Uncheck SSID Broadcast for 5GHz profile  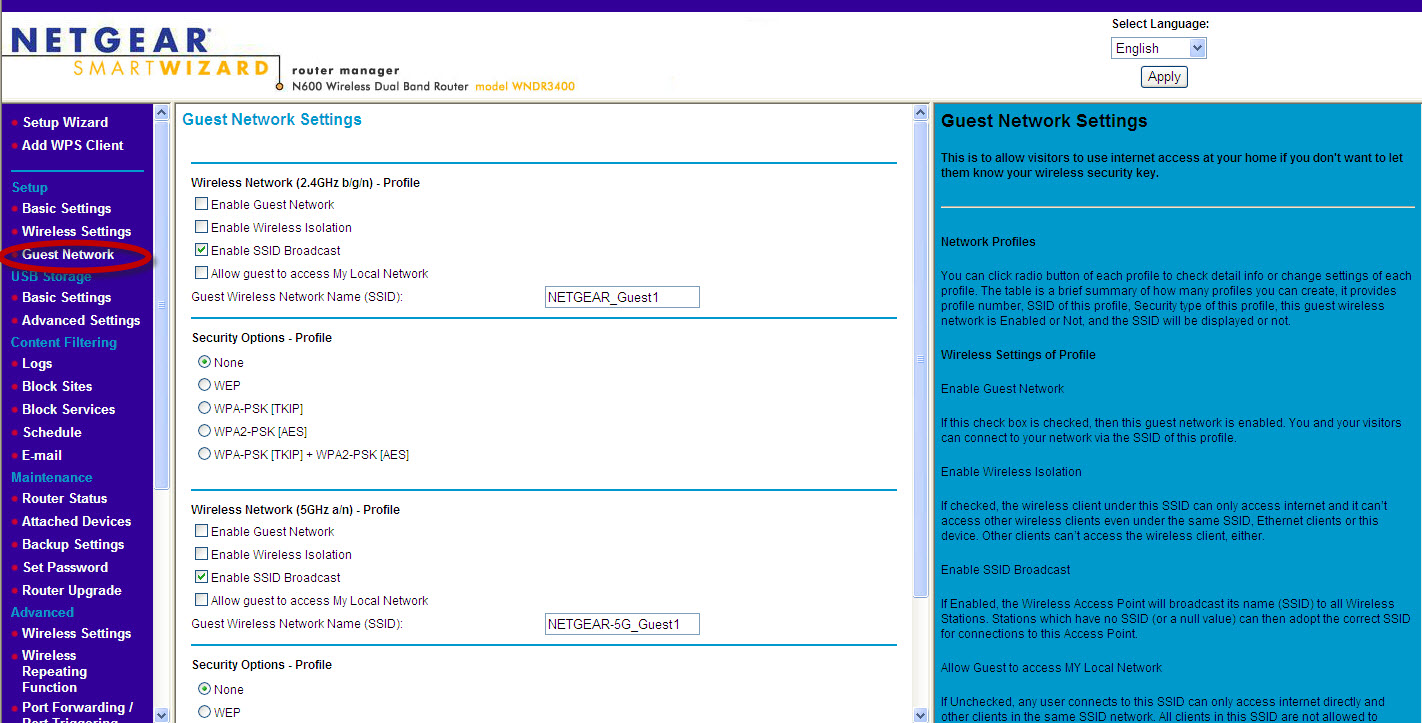(202, 577)
